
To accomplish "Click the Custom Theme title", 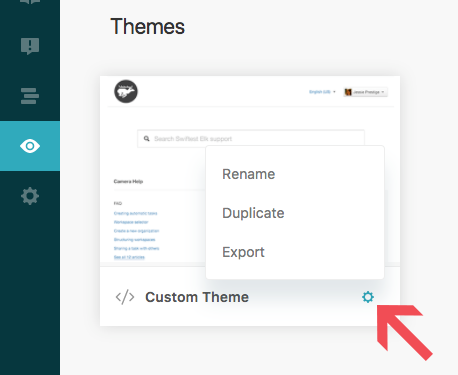I will (x=197, y=297).
